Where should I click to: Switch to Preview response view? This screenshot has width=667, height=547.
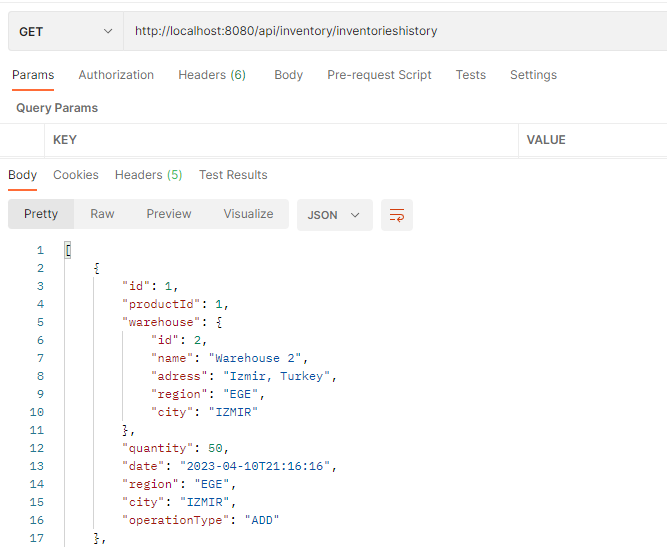[x=169, y=214]
